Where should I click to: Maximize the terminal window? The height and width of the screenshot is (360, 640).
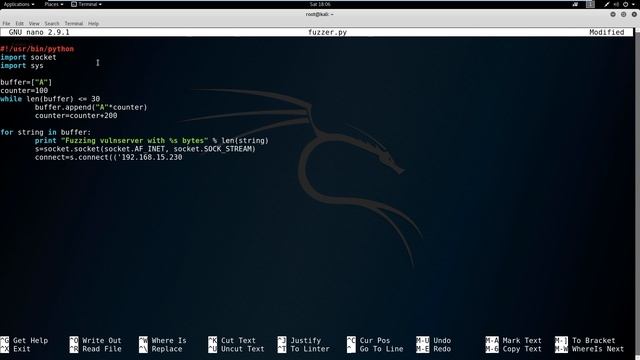[x=623, y=14]
